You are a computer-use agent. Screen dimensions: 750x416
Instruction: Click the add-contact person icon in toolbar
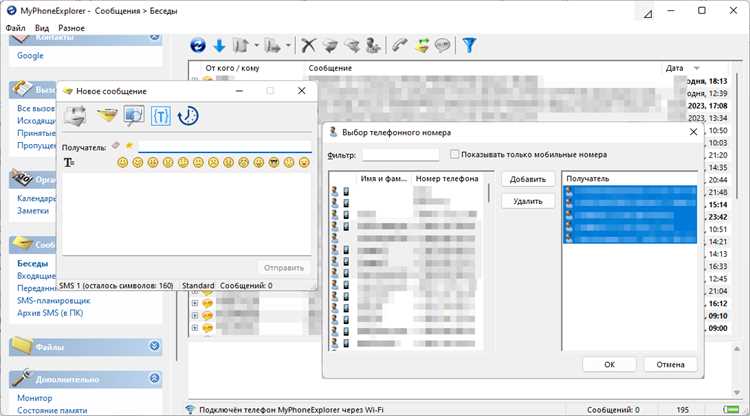(373, 45)
